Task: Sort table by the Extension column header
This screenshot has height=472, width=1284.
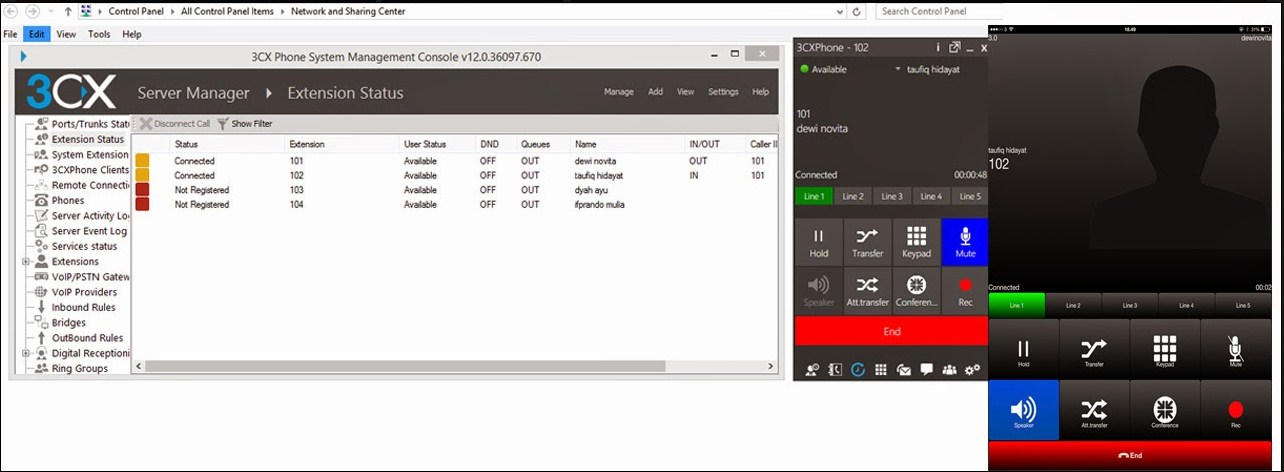Action: tap(307, 145)
